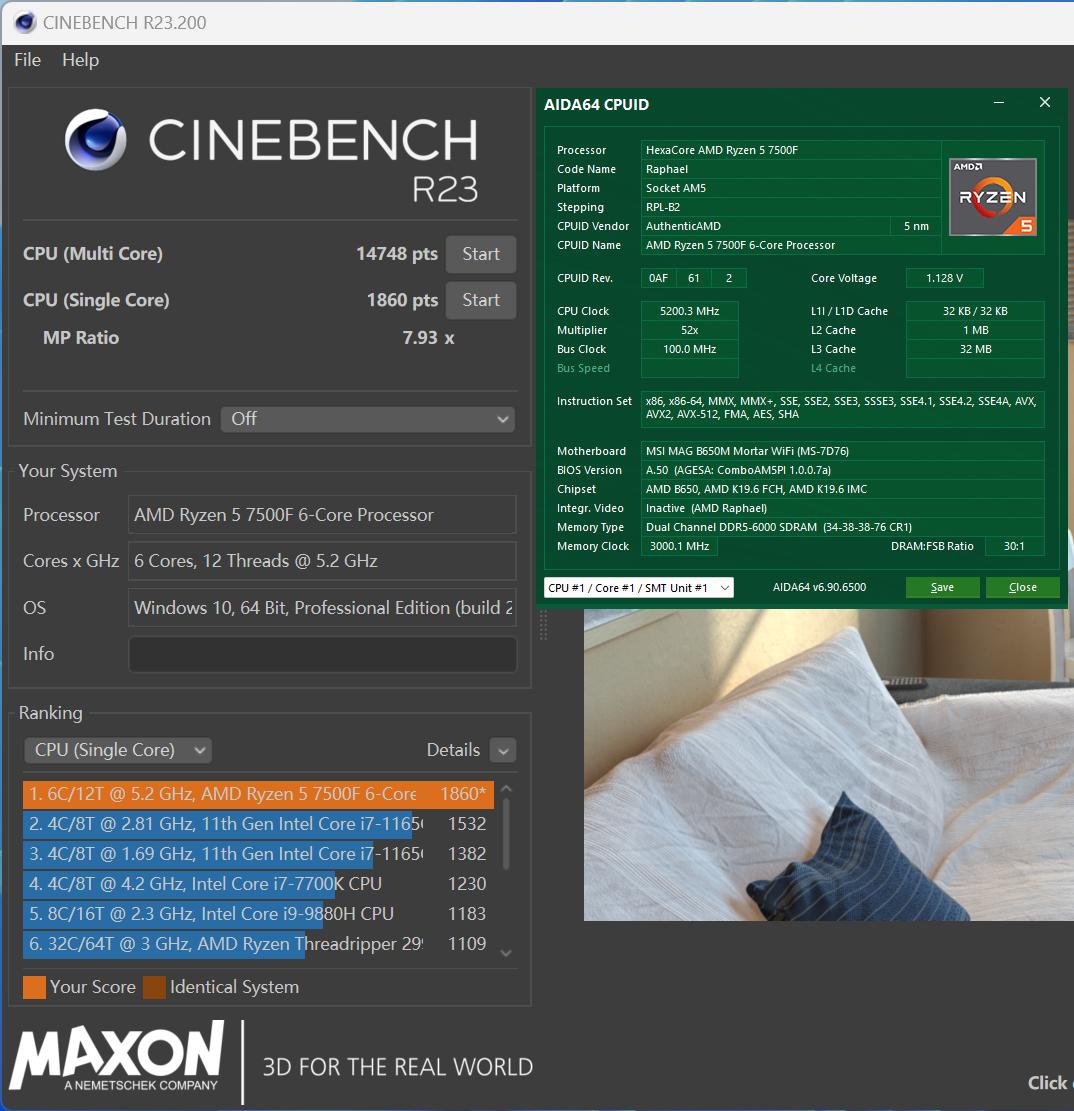Click the AMD Ryzen 5 badge icon
This screenshot has height=1111, width=1074.
pos(993,197)
